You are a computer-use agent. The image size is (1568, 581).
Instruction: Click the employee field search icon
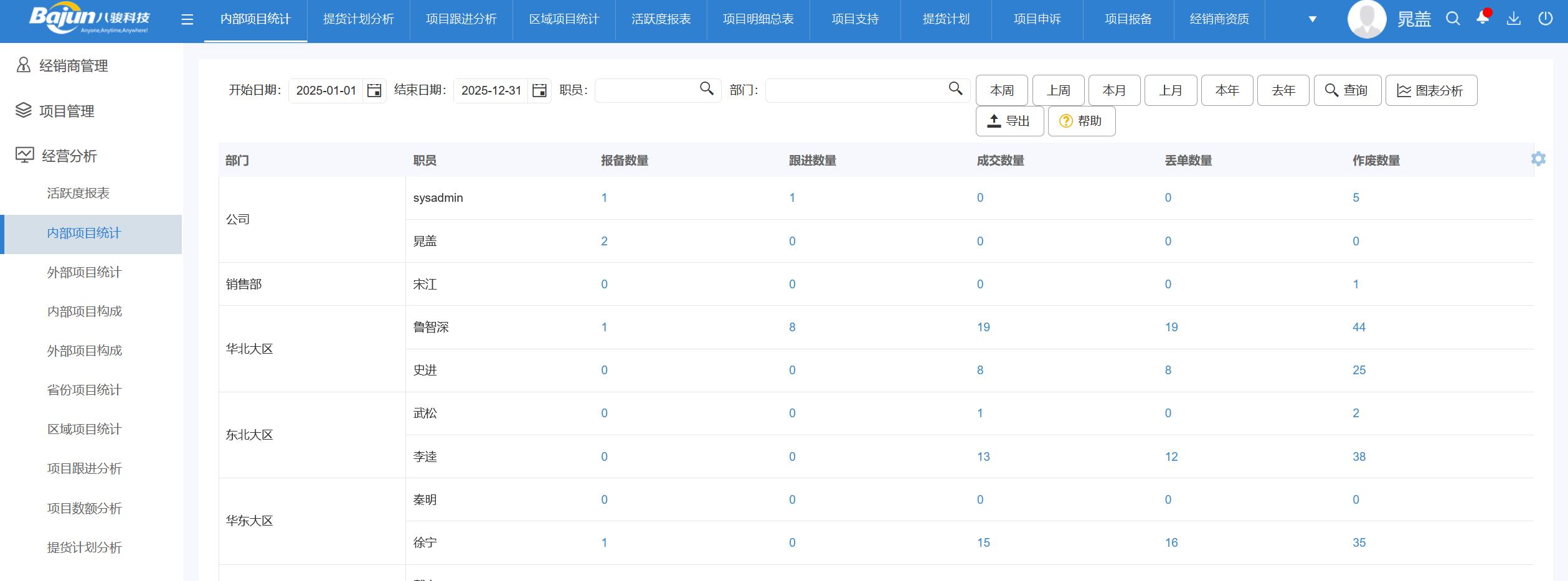pyautogui.click(x=706, y=89)
